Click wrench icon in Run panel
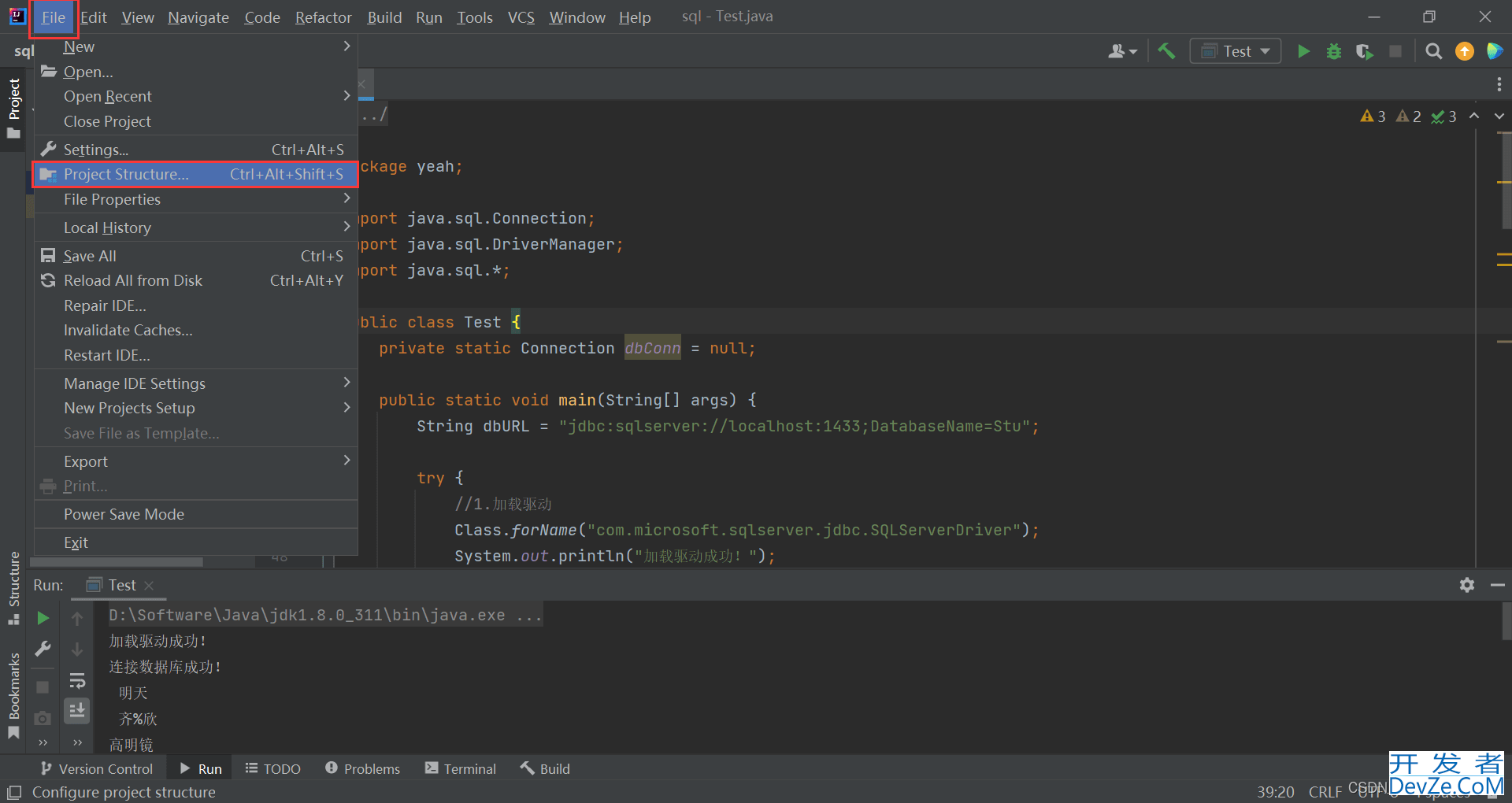The image size is (1512, 803). click(x=43, y=649)
